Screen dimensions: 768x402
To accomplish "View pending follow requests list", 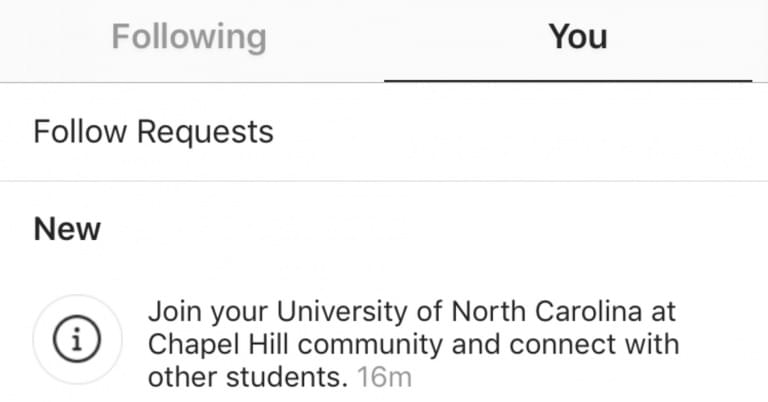I will [384, 132].
